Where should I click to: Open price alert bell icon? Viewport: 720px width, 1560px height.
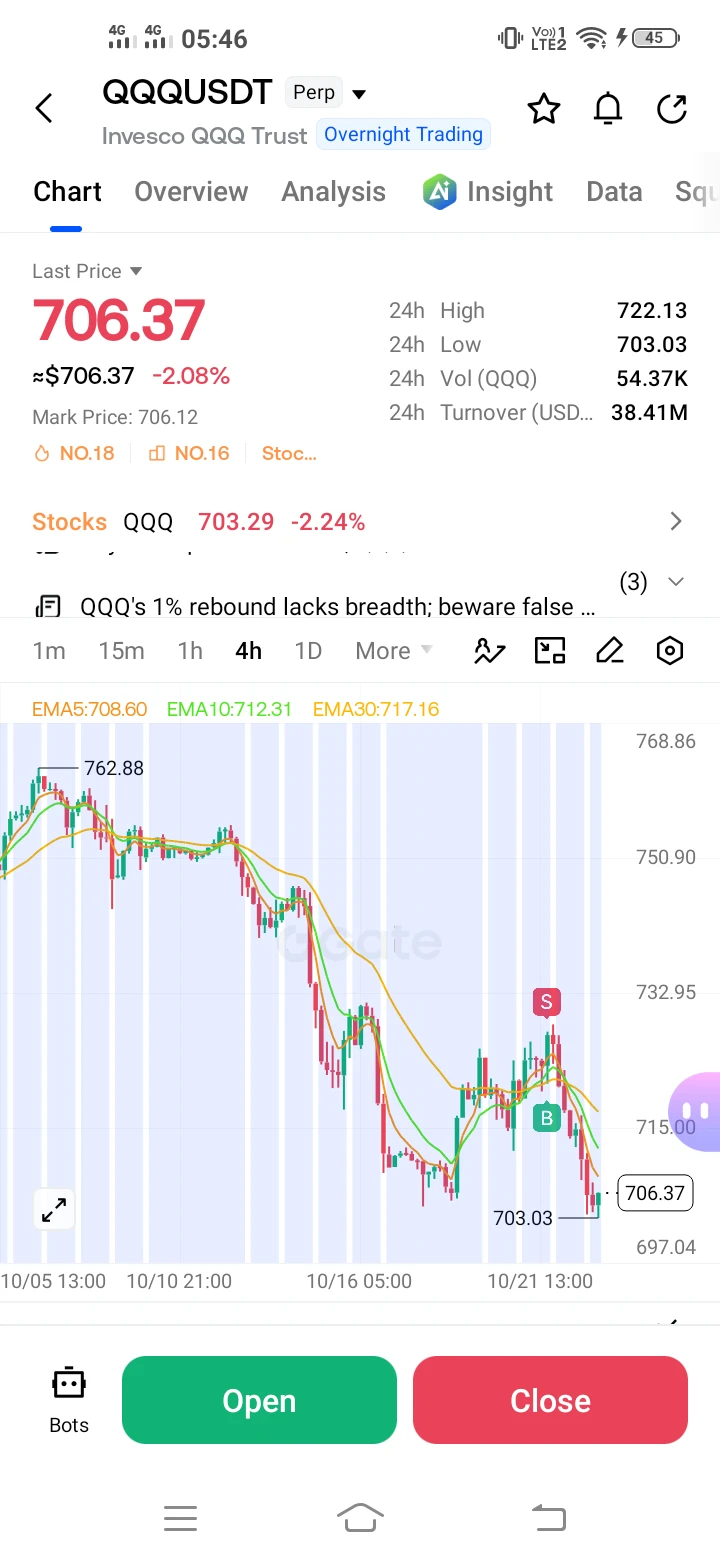608,108
